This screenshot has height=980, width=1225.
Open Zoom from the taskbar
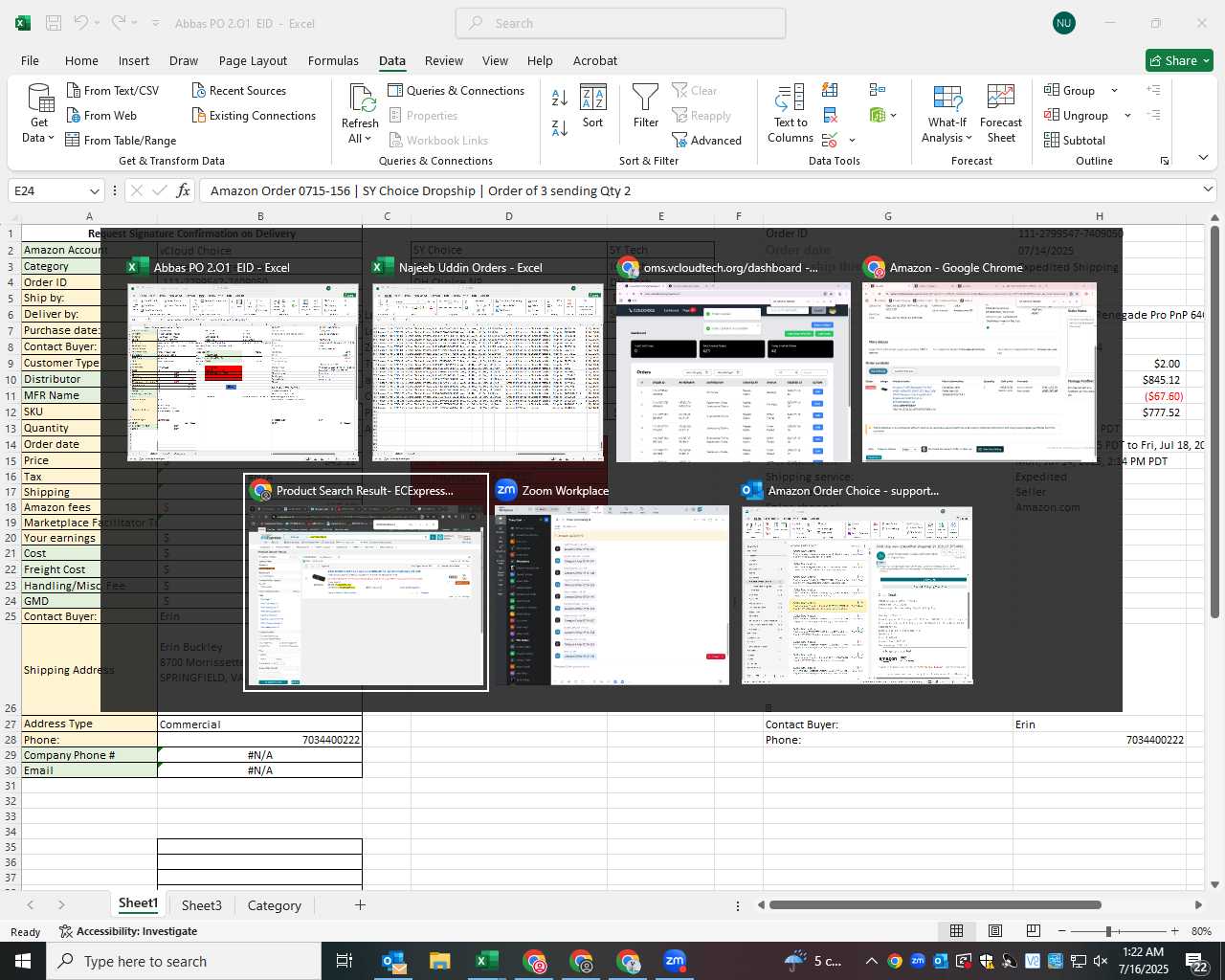(675, 961)
